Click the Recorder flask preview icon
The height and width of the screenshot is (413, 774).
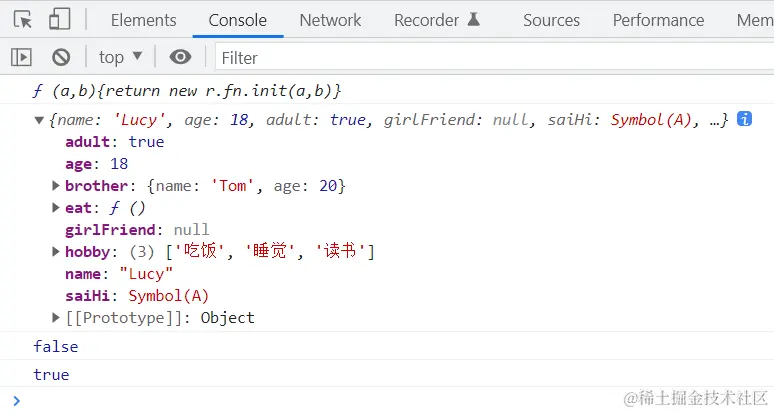(x=473, y=19)
